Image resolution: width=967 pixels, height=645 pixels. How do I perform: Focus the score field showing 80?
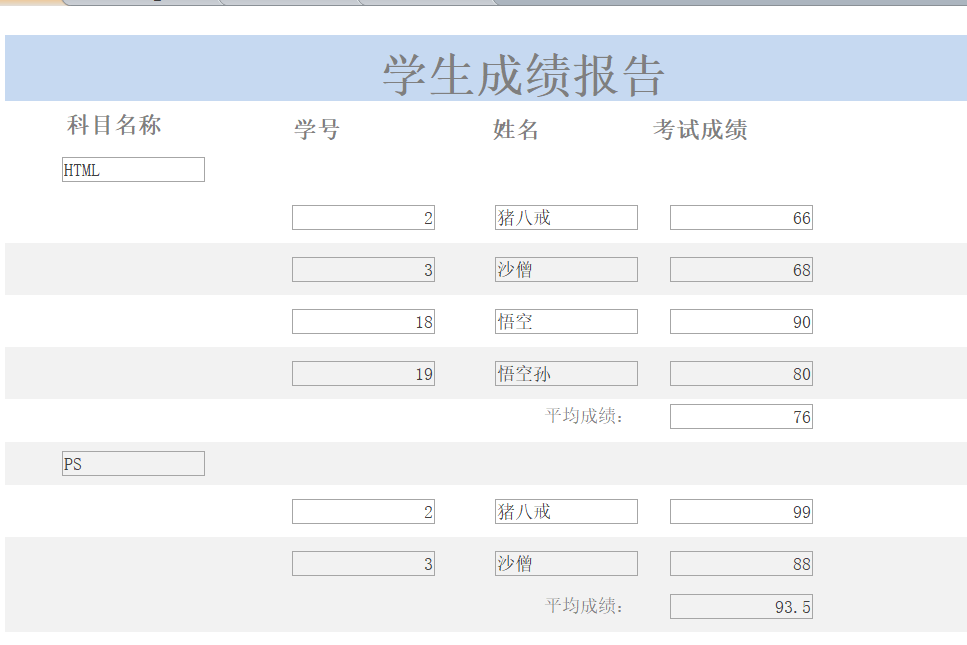(741, 374)
